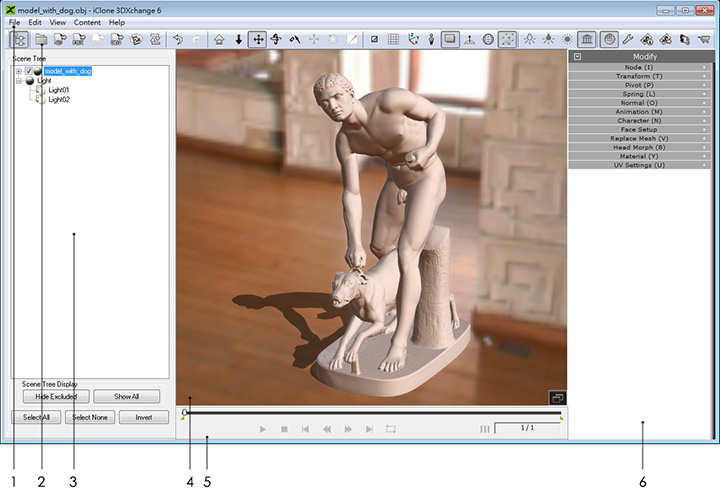Expand the Material (Y) section

pyautogui.click(x=639, y=156)
